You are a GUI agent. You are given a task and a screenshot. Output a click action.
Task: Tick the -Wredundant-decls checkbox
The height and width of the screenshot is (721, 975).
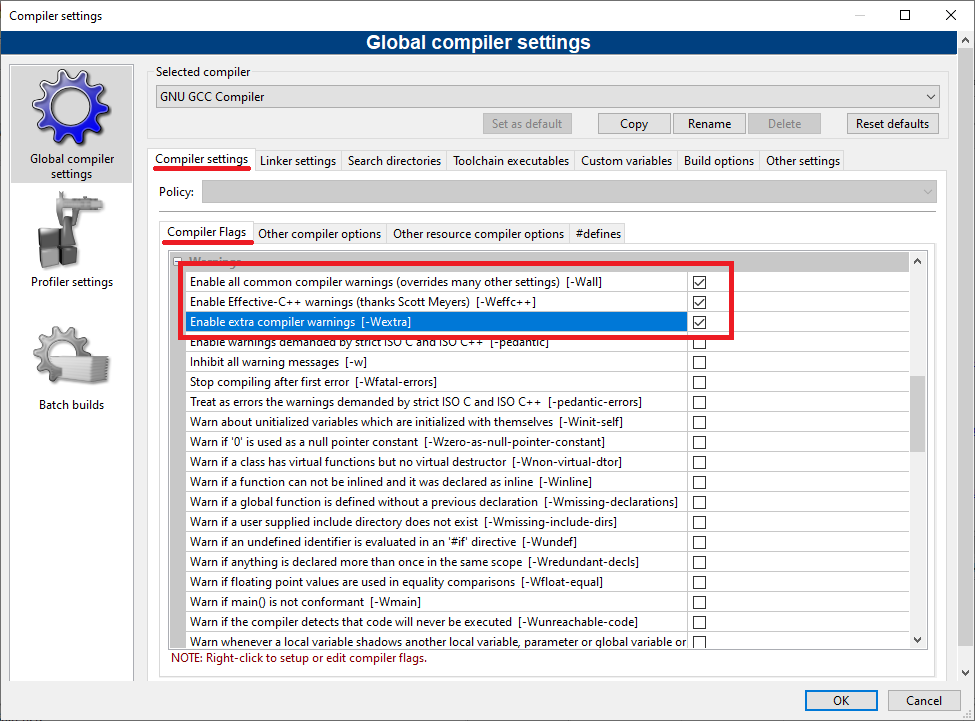[x=699, y=563]
